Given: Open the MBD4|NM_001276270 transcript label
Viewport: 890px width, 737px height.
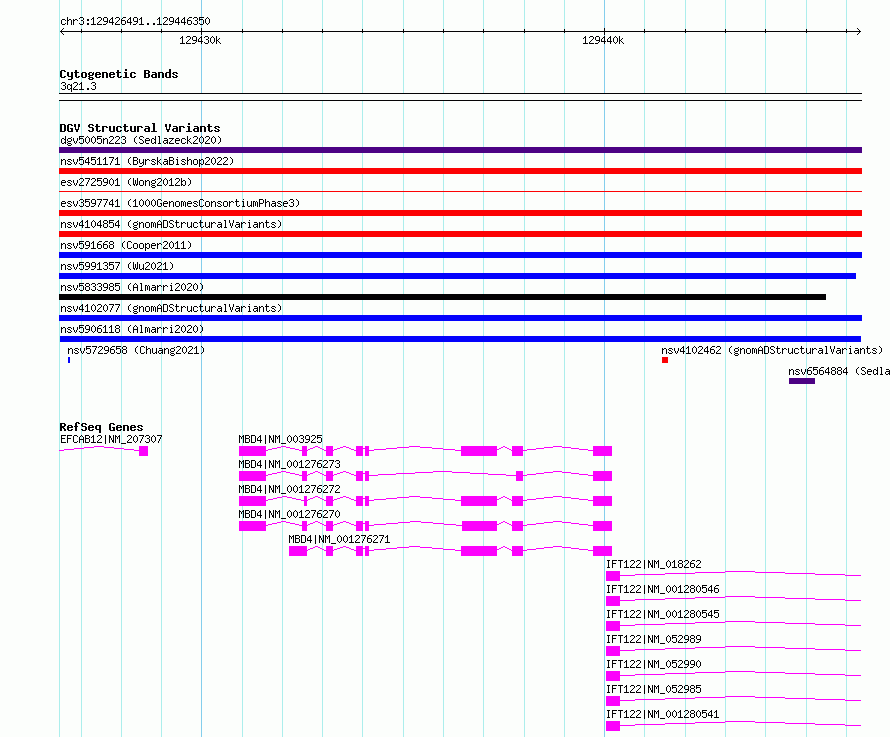Looking at the screenshot, I should (289, 514).
